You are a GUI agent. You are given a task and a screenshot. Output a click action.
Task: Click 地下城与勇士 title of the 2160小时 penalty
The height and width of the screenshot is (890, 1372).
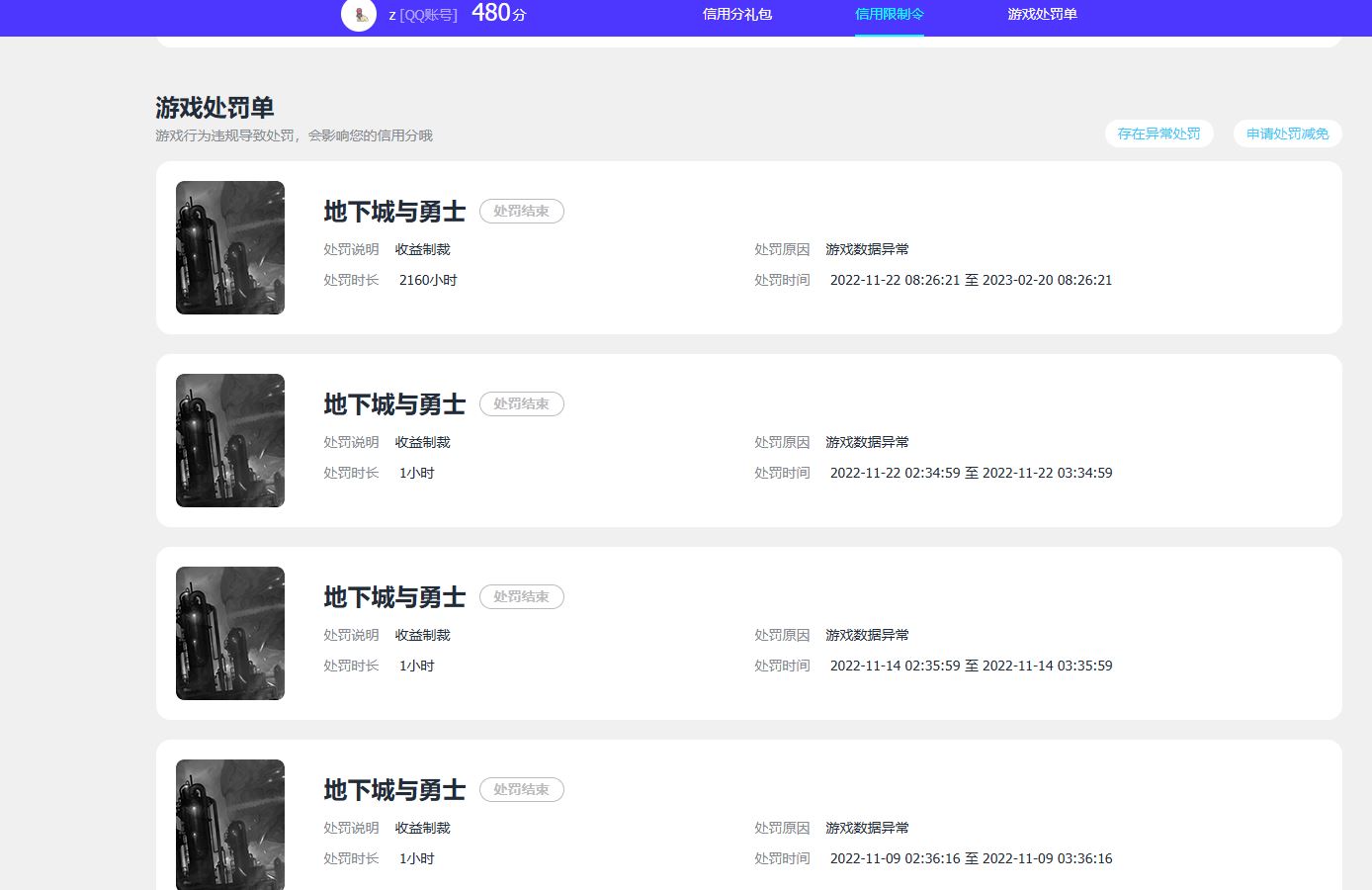pyautogui.click(x=394, y=212)
